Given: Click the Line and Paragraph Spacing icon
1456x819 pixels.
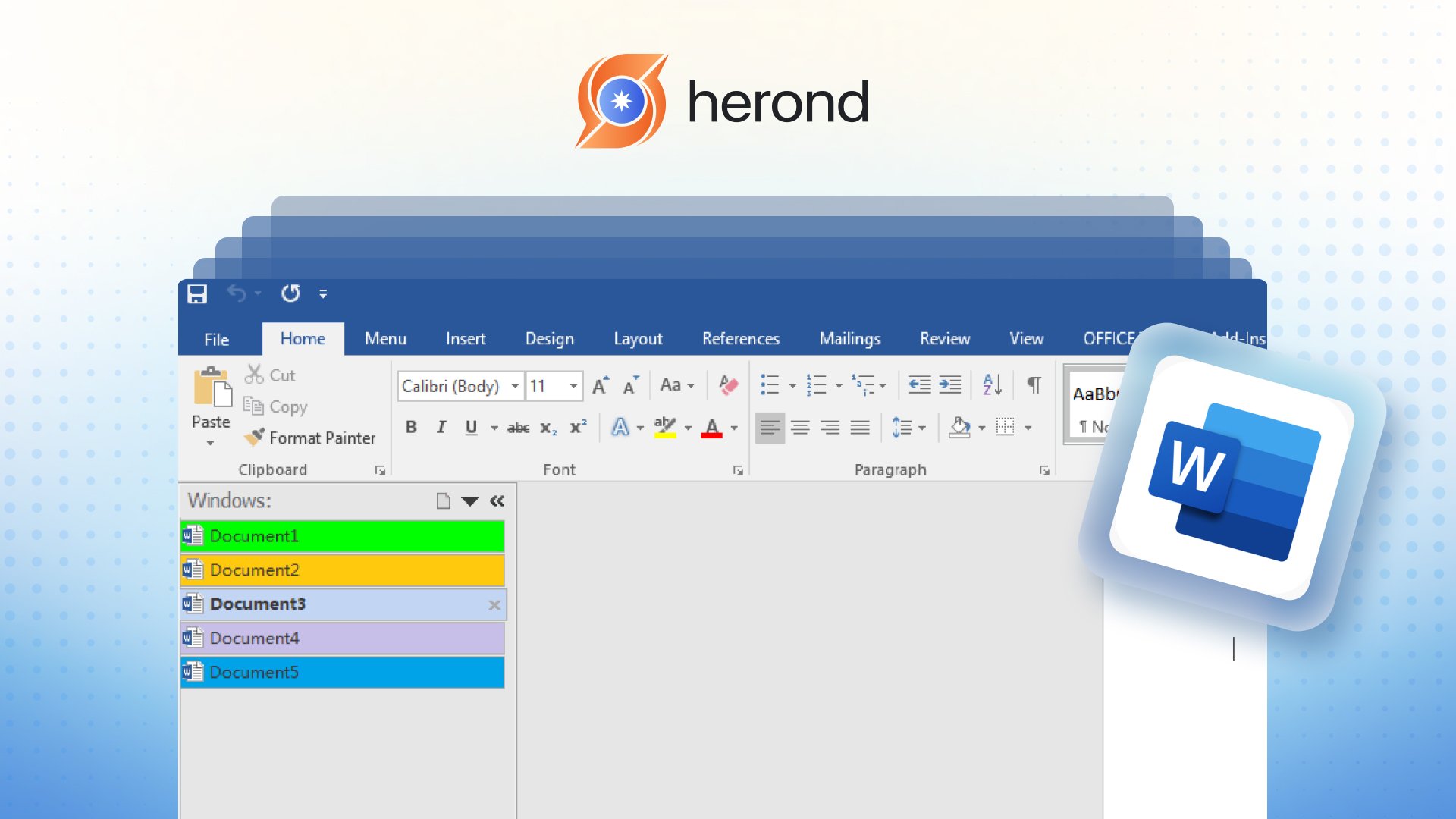Looking at the screenshot, I should (x=902, y=428).
